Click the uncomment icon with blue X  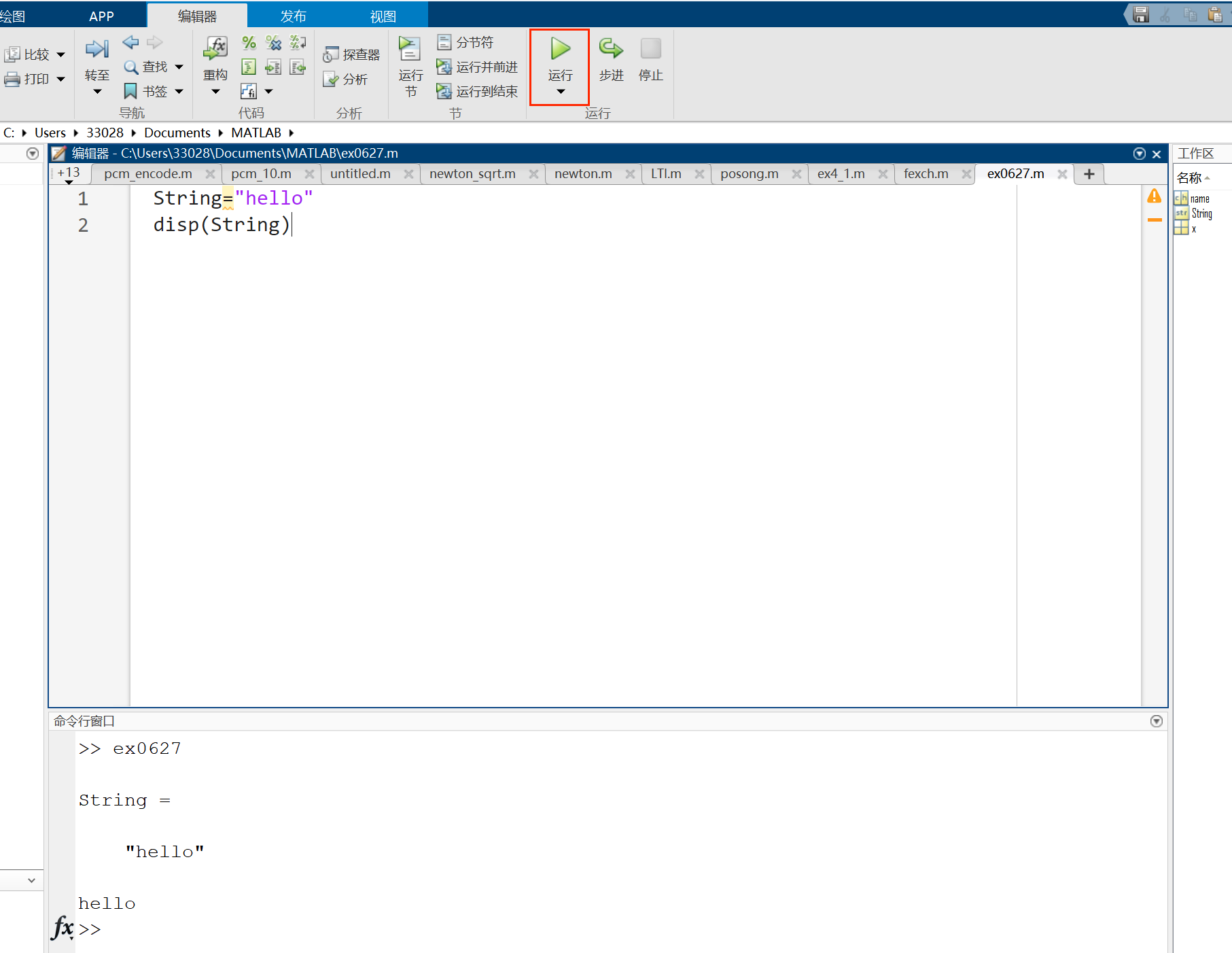tap(273, 43)
